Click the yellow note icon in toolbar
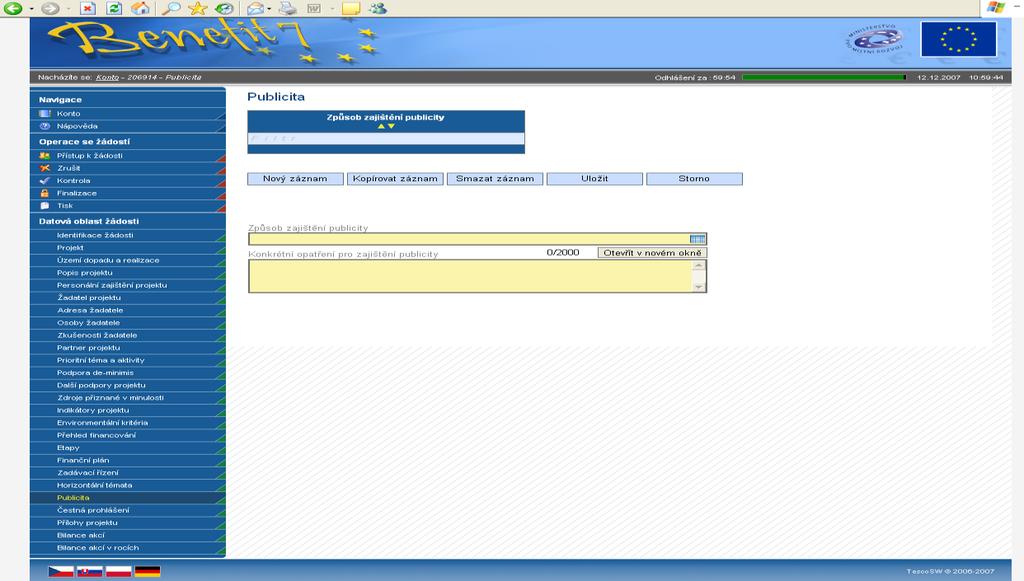Viewport: 1024px width, 581px height. tap(351, 8)
